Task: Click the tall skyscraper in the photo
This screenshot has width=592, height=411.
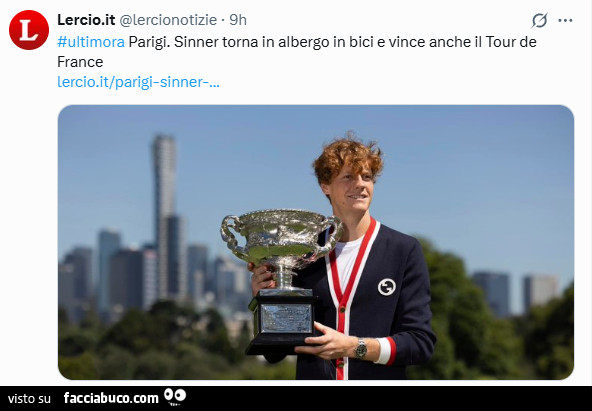Action: 165,217
